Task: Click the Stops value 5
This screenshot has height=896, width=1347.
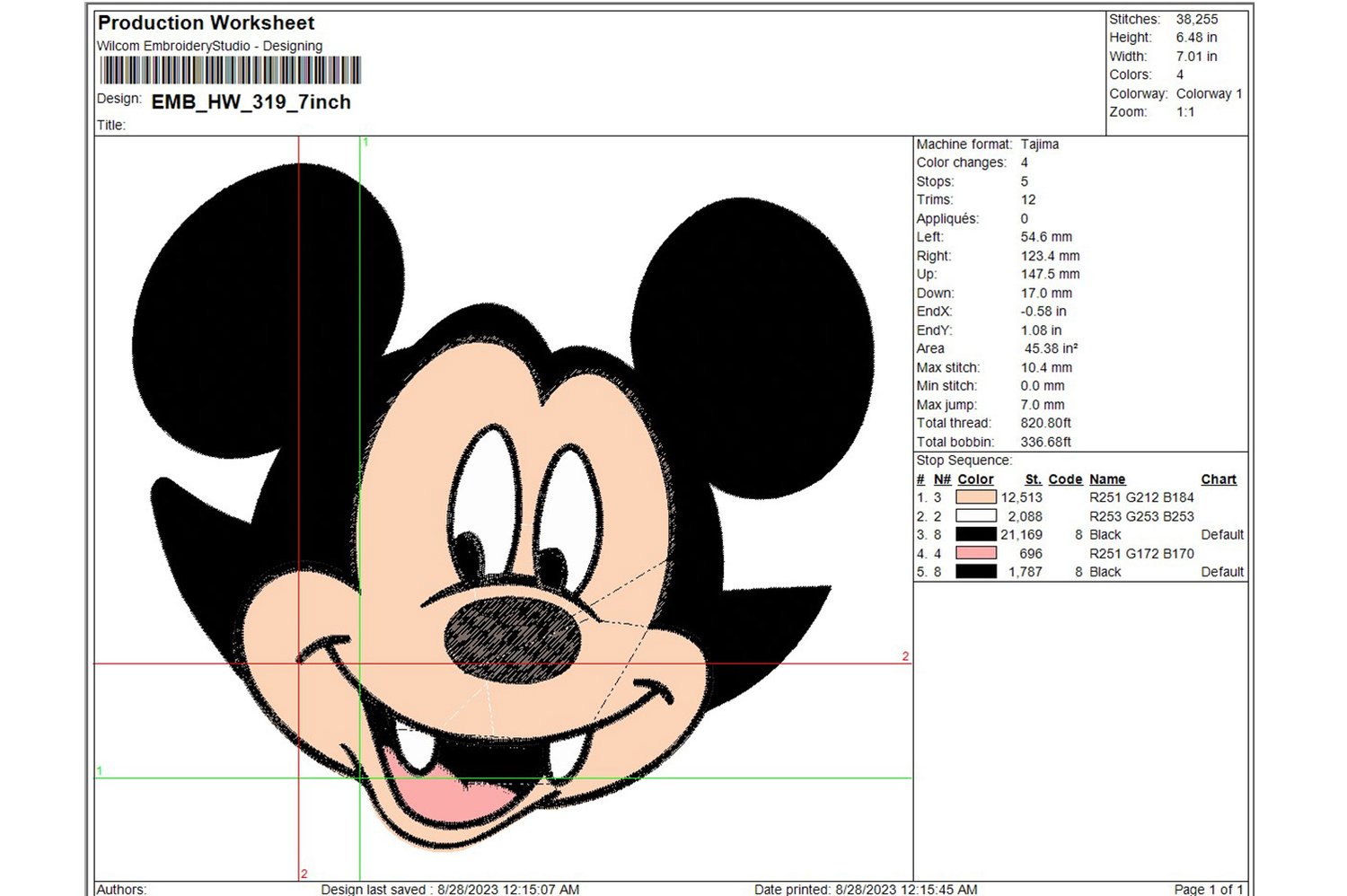Action: pyautogui.click(x=1025, y=181)
